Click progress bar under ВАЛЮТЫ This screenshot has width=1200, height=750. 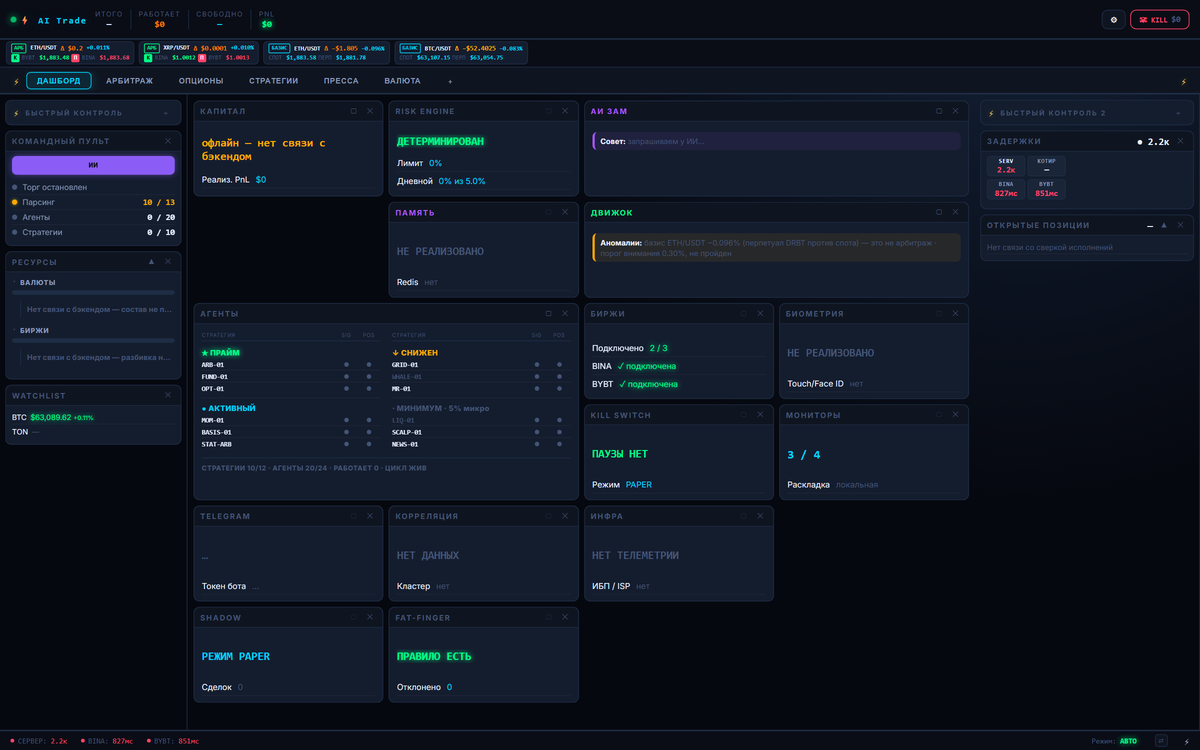[x=93, y=293]
